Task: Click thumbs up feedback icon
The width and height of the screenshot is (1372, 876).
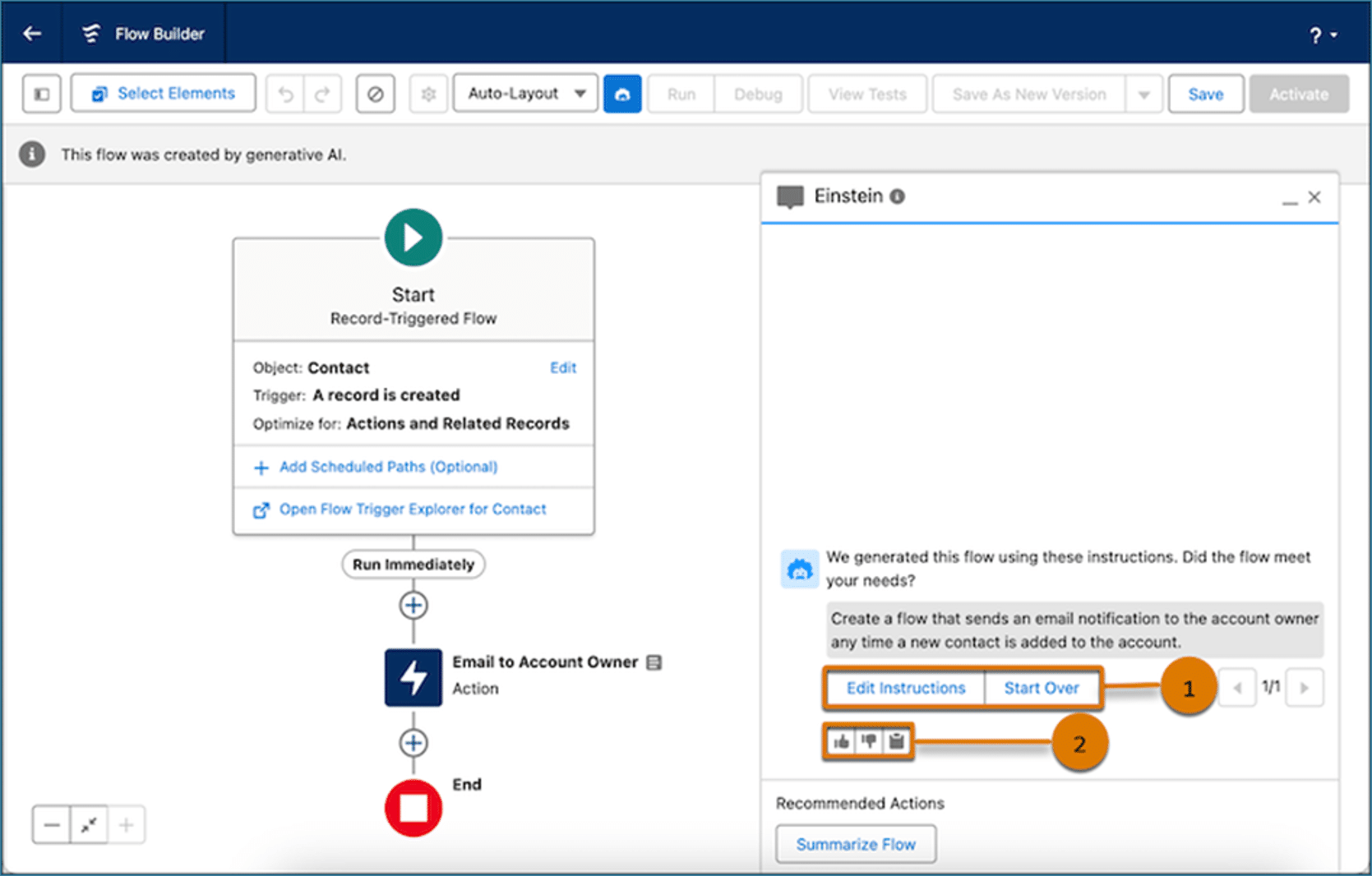Action: click(841, 742)
